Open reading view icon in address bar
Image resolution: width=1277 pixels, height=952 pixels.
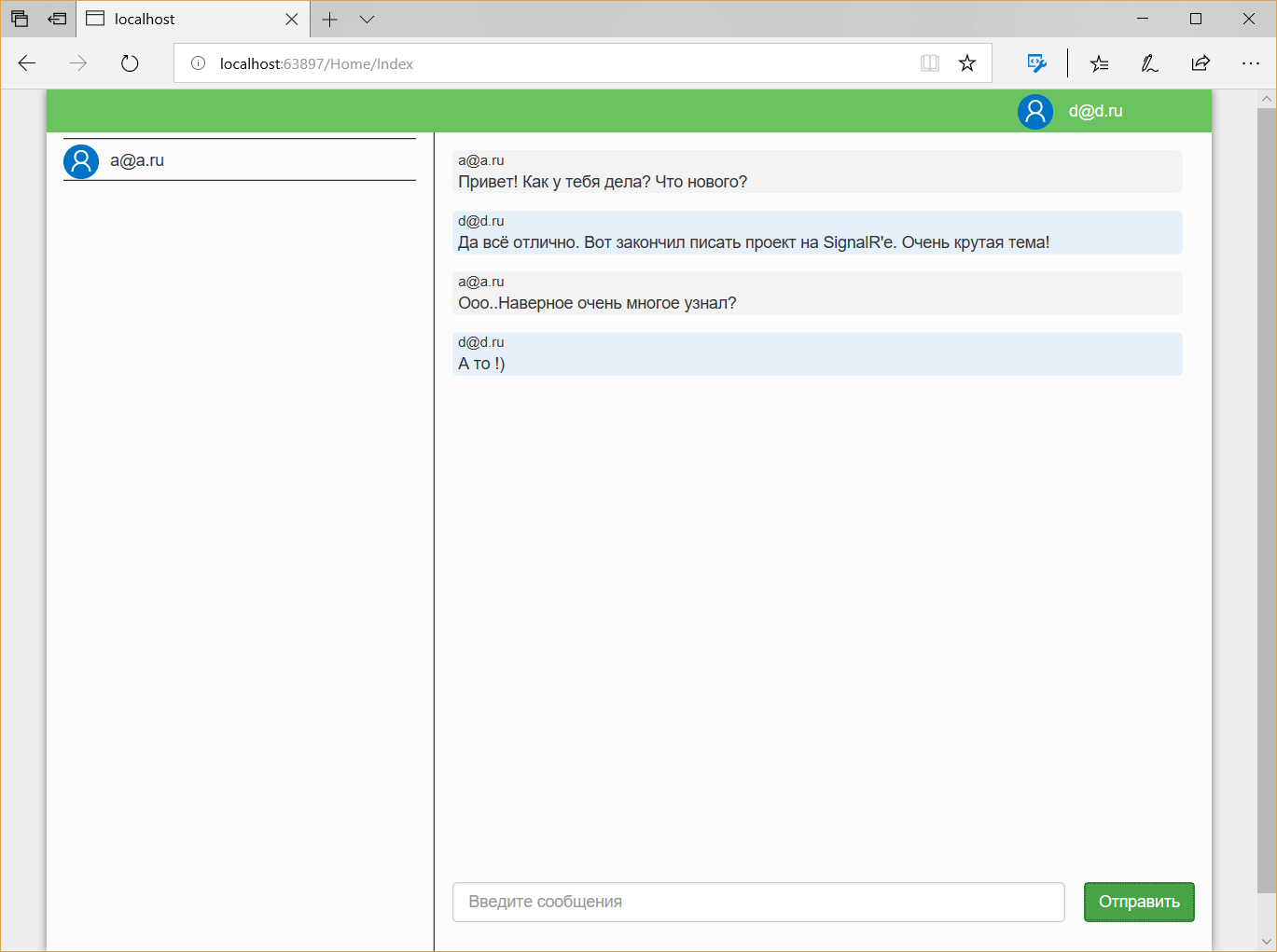(930, 63)
